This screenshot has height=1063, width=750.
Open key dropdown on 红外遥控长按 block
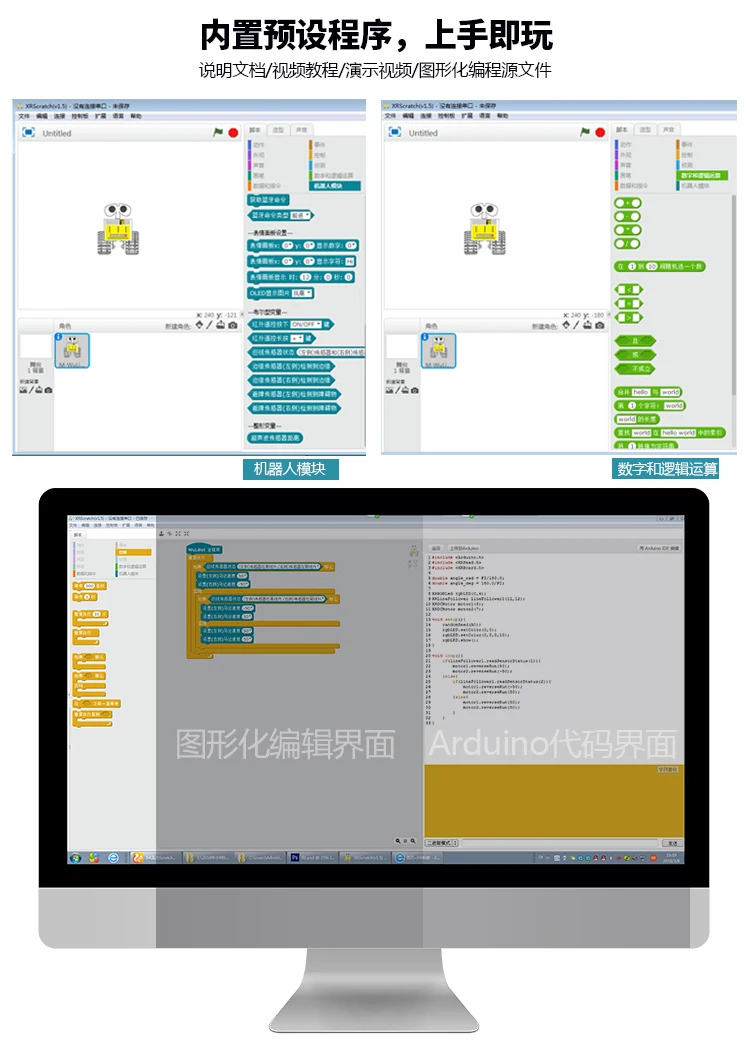pos(297,338)
